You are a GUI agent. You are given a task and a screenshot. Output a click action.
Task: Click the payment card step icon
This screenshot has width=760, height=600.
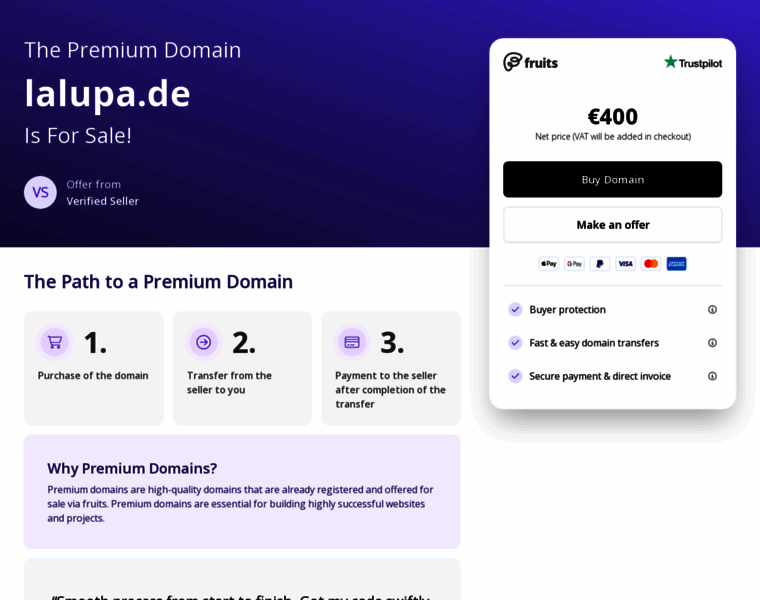point(352,342)
